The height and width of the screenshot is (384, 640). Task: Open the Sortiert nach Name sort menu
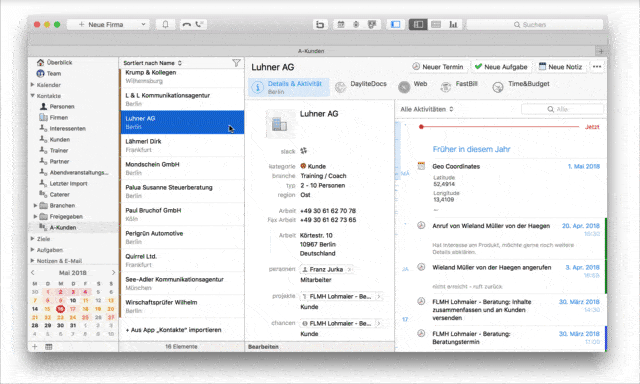click(152, 63)
